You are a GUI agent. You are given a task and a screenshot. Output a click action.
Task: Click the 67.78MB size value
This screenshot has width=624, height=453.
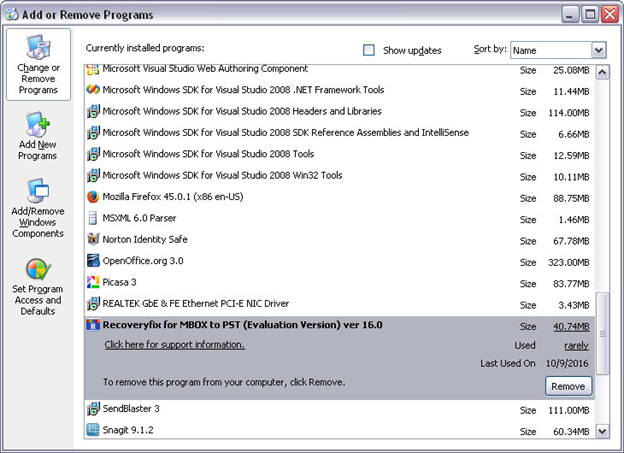pyautogui.click(x=571, y=241)
